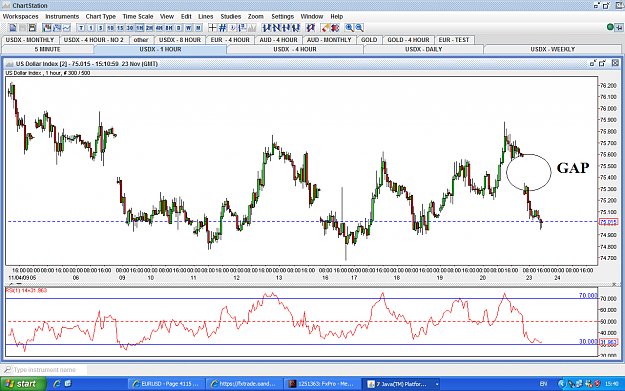Click the EN language indicator in tray
The height and width of the screenshot is (391, 625).
[x=543, y=384]
